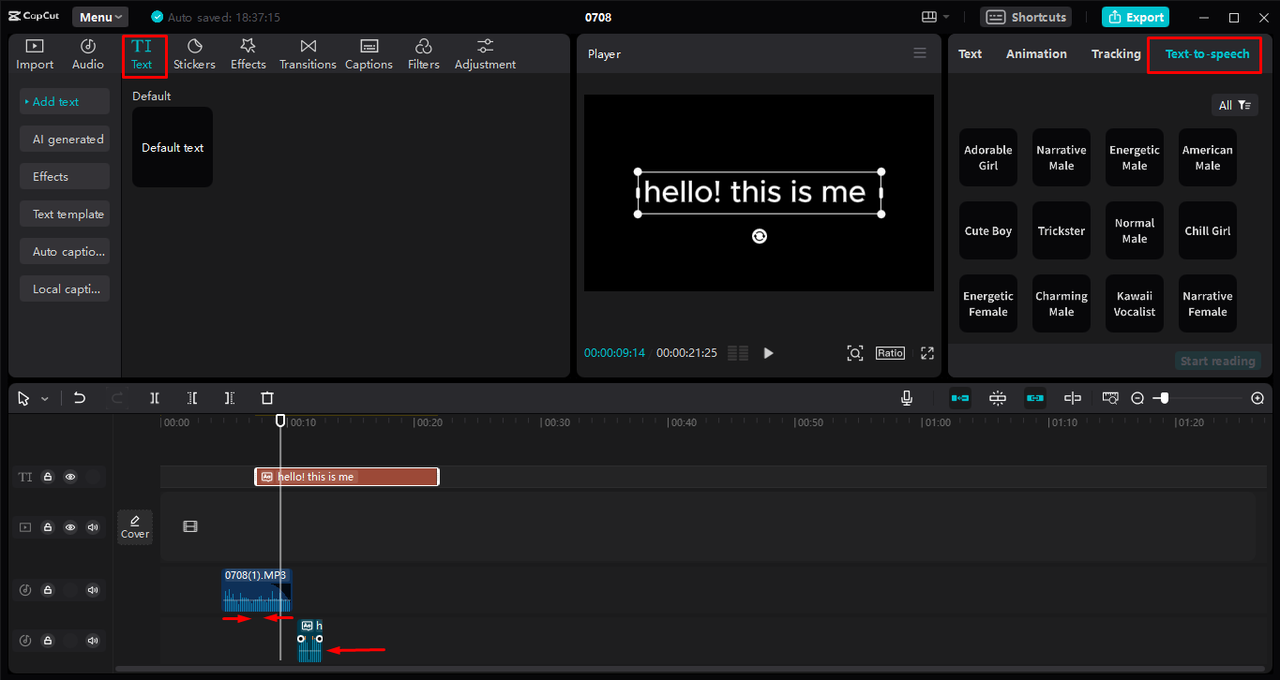Toggle clip linkage in timeline toolbar
This screenshot has width=1280, height=680.
[x=1035, y=398]
